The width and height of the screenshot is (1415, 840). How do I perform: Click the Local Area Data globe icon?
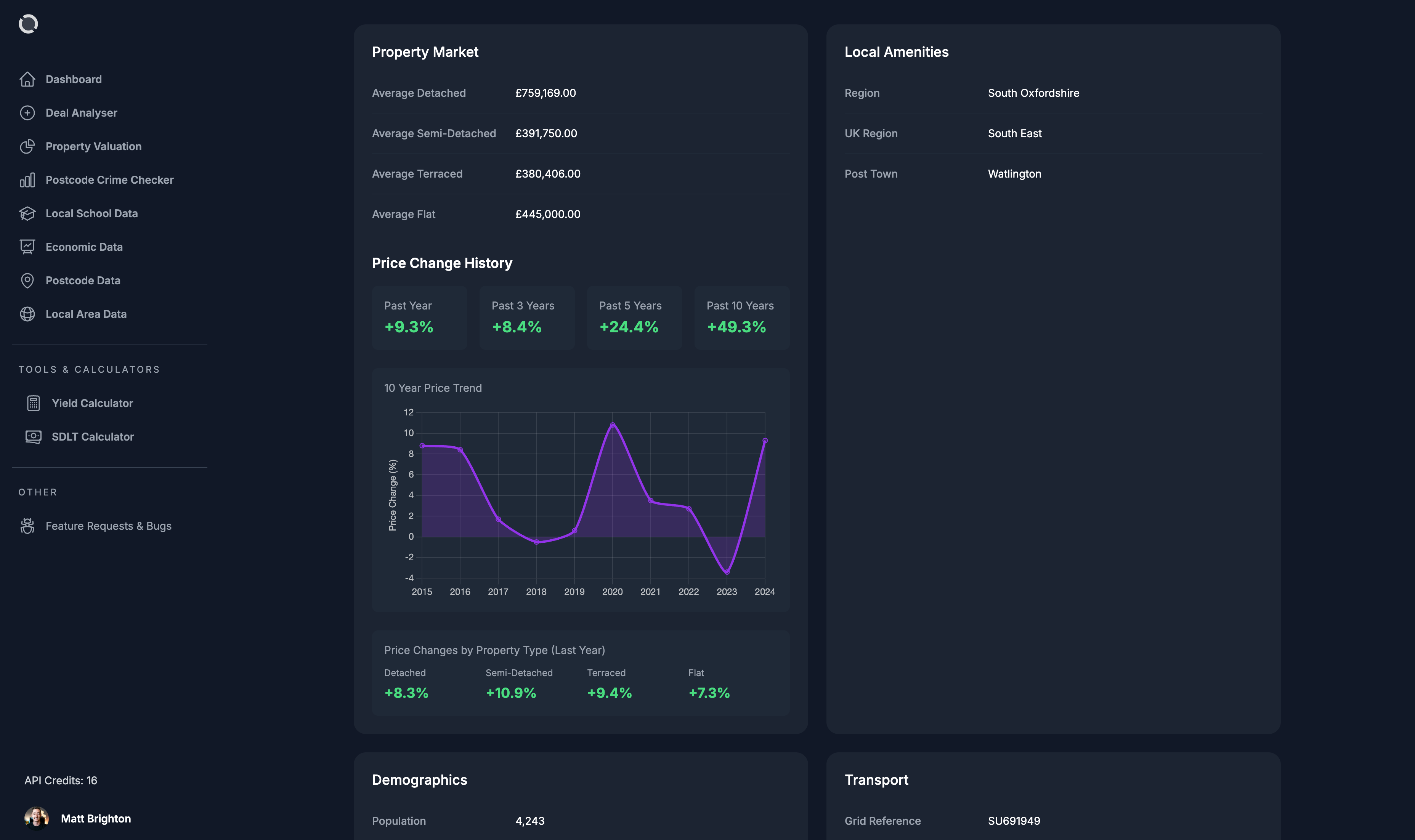click(x=27, y=314)
